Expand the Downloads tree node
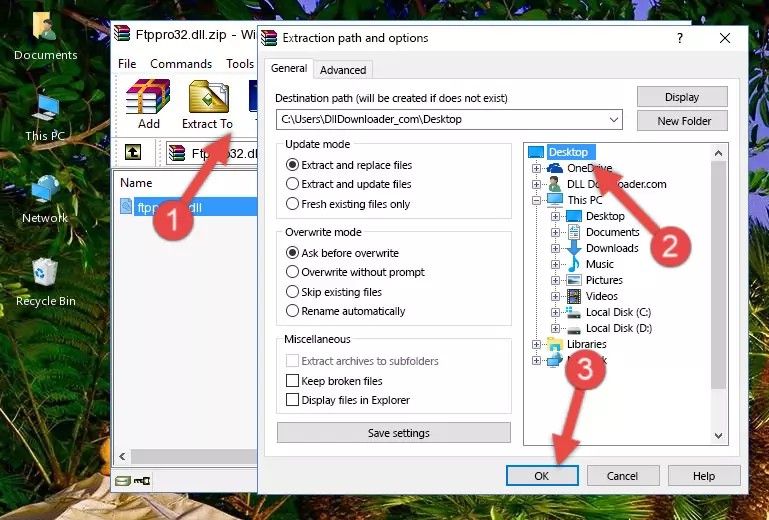769x520 pixels. [555, 248]
